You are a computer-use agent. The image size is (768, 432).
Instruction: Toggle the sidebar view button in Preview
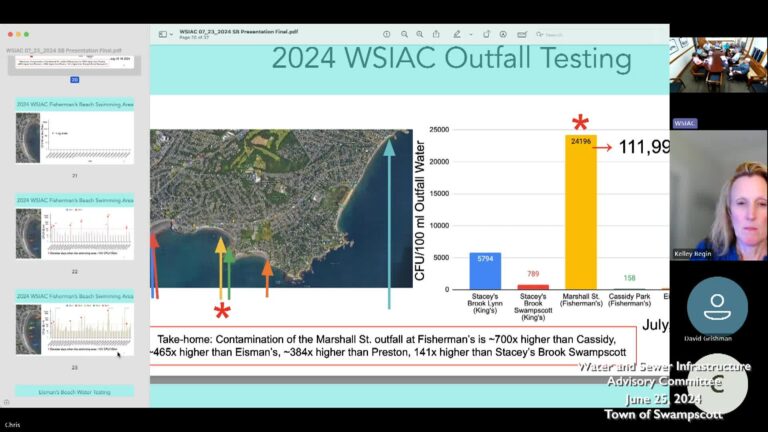(162, 34)
